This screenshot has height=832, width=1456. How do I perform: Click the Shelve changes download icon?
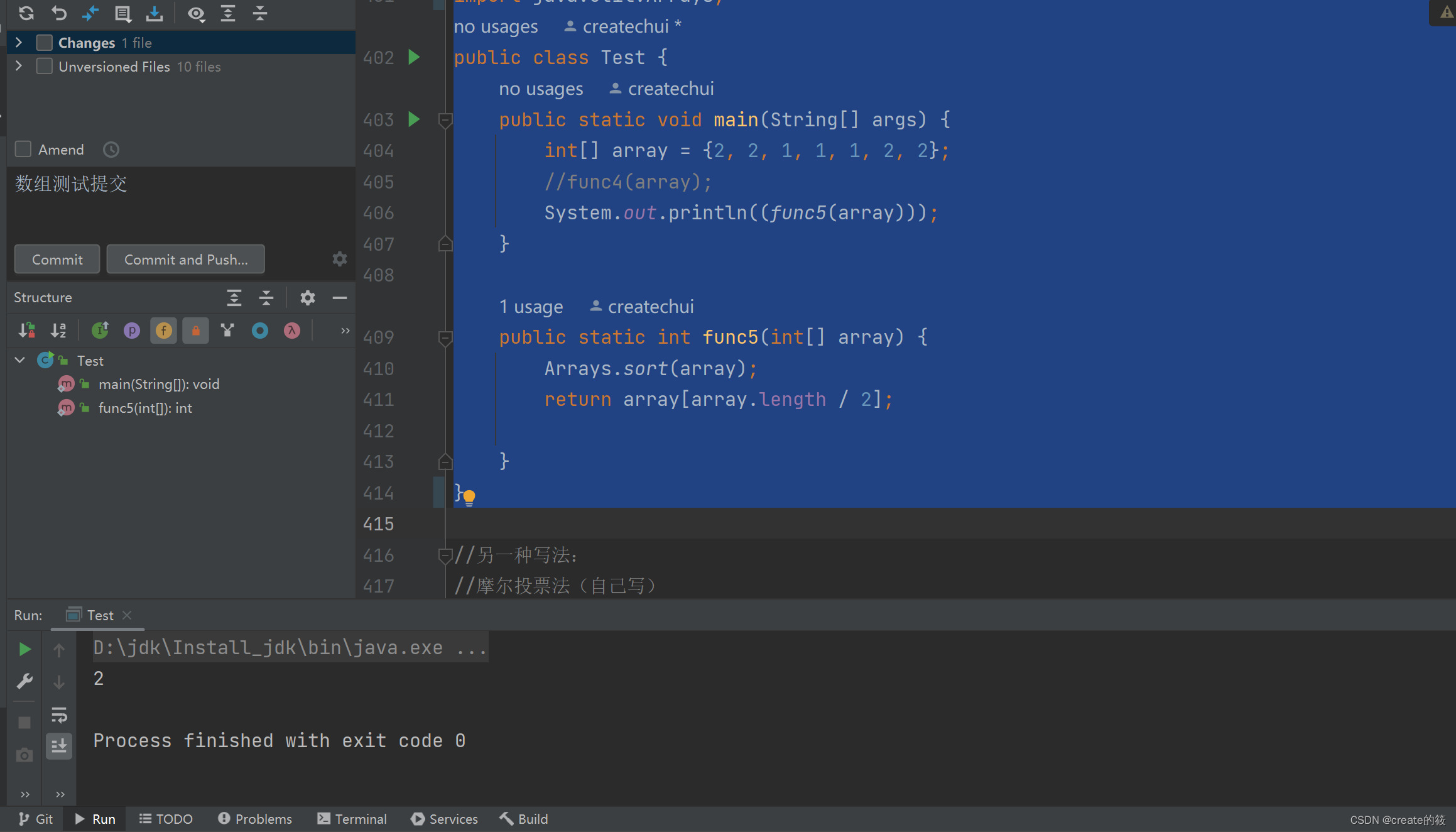(x=155, y=13)
